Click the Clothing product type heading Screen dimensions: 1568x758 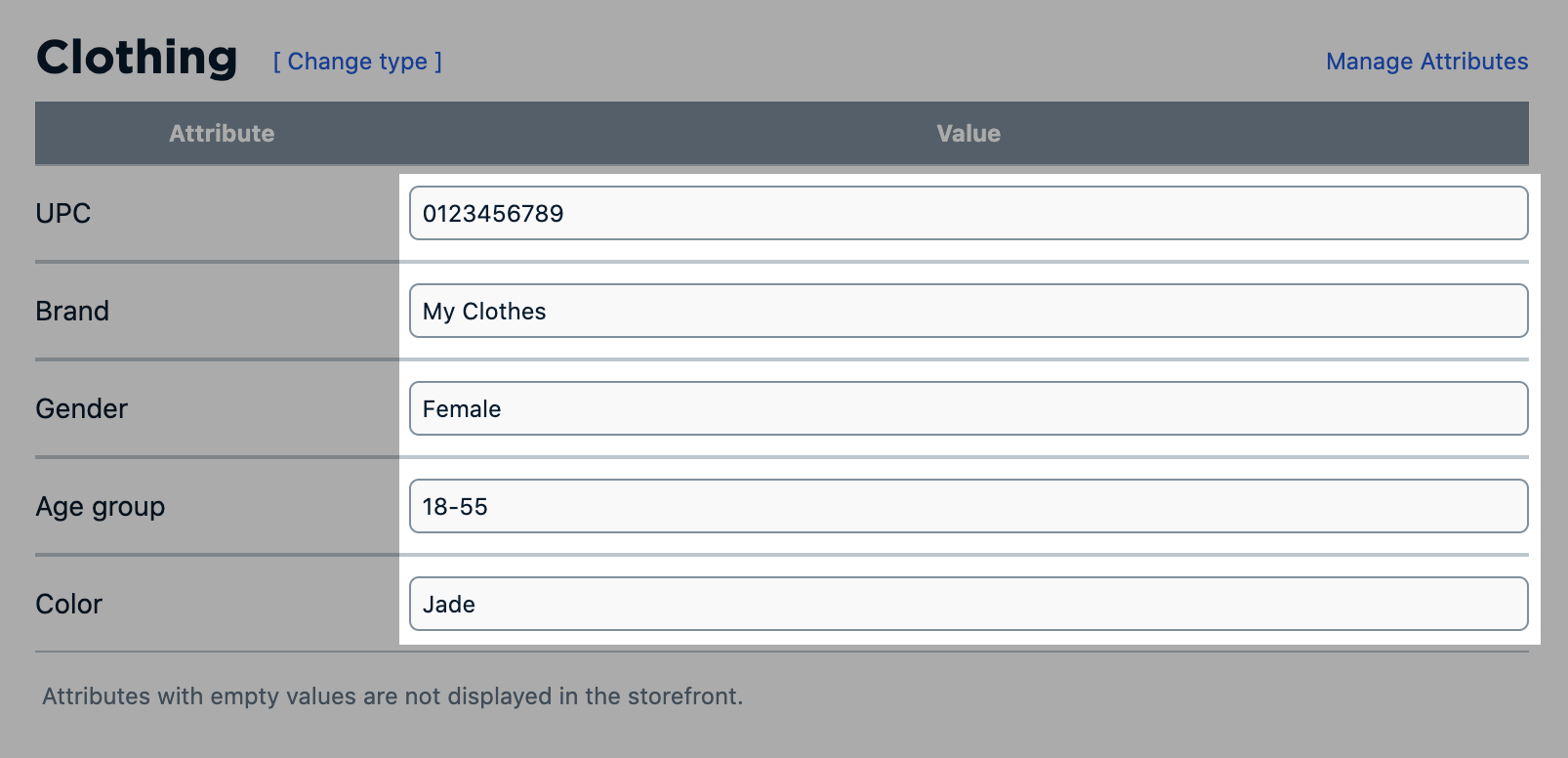[136, 57]
